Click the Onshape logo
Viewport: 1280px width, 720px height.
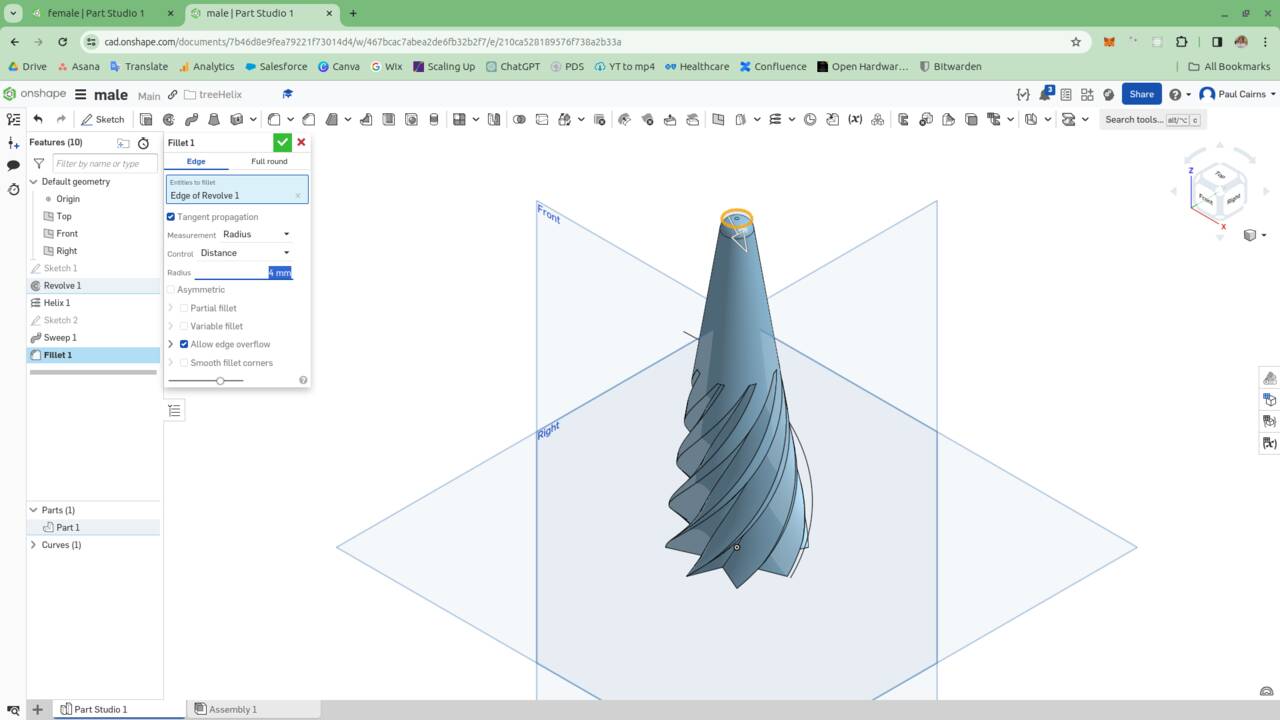pyautogui.click(x=35, y=94)
